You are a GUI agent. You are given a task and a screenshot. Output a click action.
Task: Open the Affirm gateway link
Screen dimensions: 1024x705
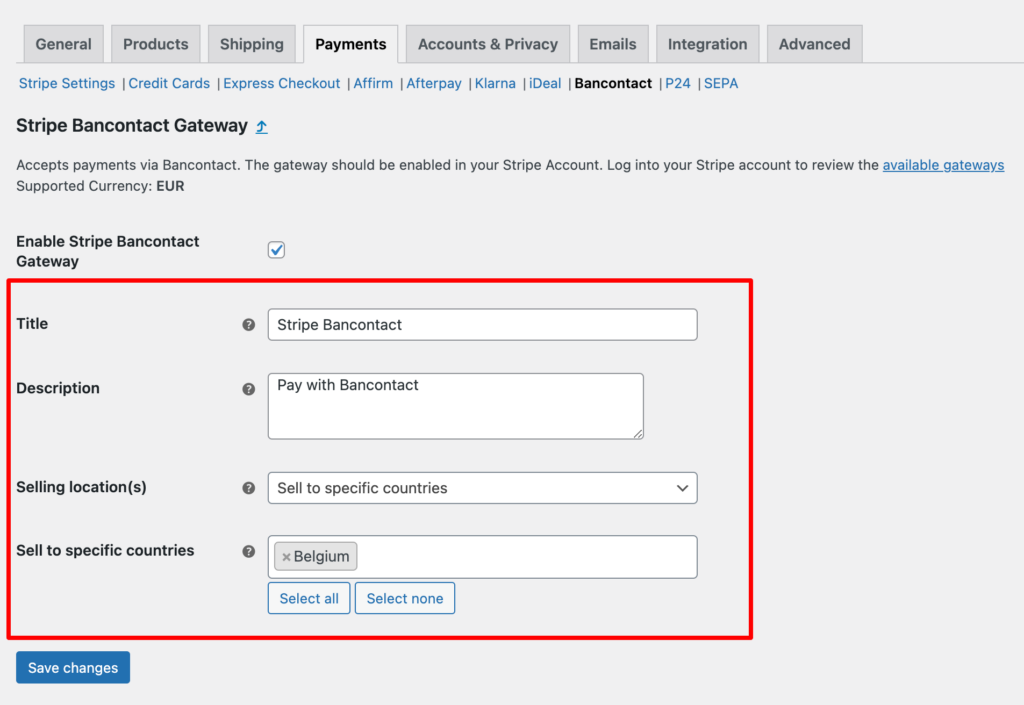pos(373,84)
